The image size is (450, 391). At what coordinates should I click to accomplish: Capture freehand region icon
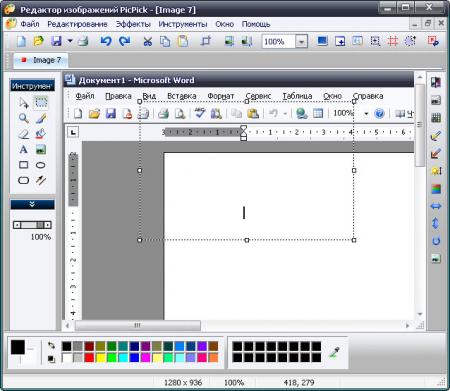pos(410,41)
